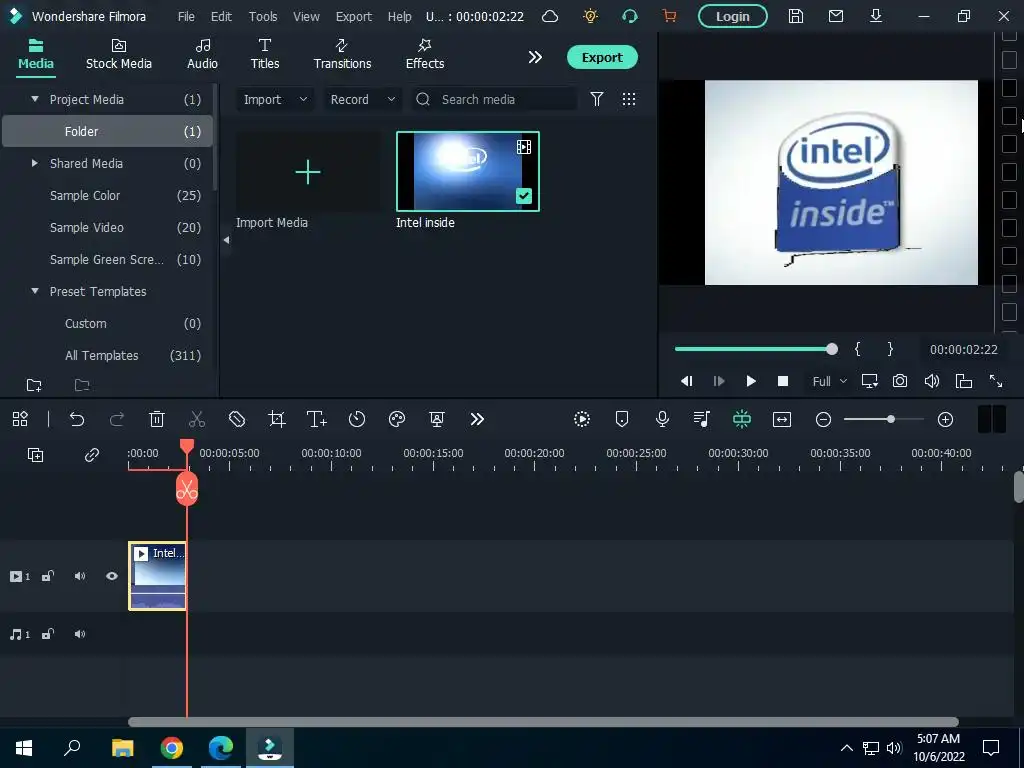Click the Import Media plus tile
Image resolution: width=1024 pixels, height=768 pixels.
click(x=308, y=172)
